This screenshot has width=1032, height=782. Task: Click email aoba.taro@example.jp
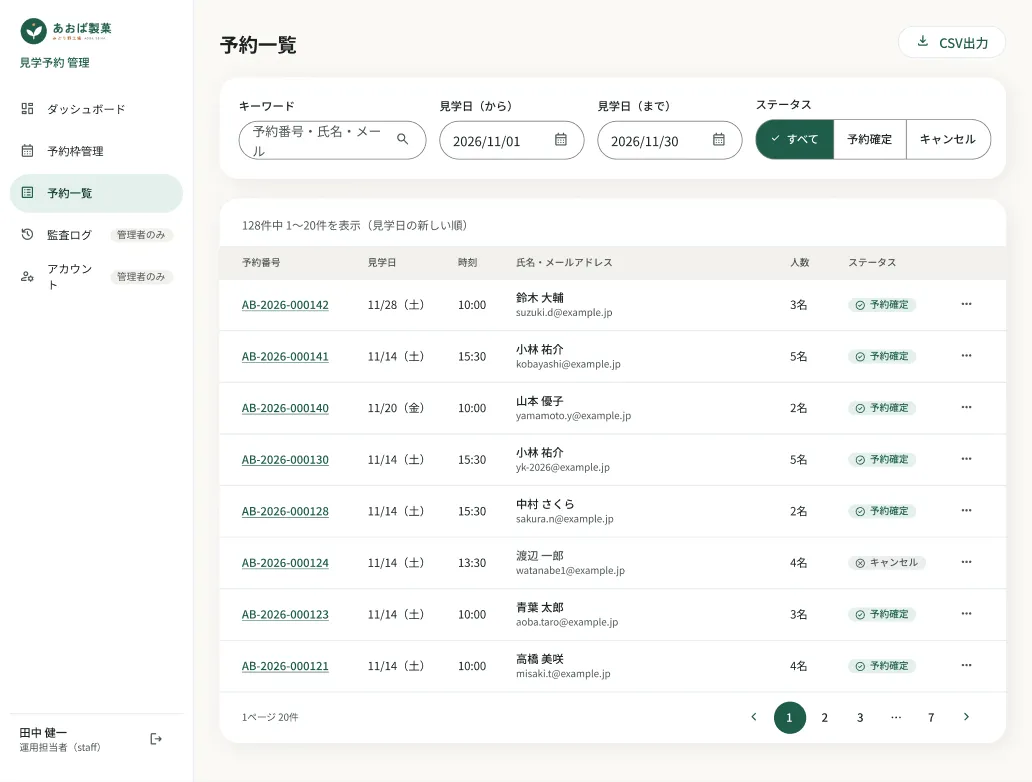pyautogui.click(x=567, y=622)
